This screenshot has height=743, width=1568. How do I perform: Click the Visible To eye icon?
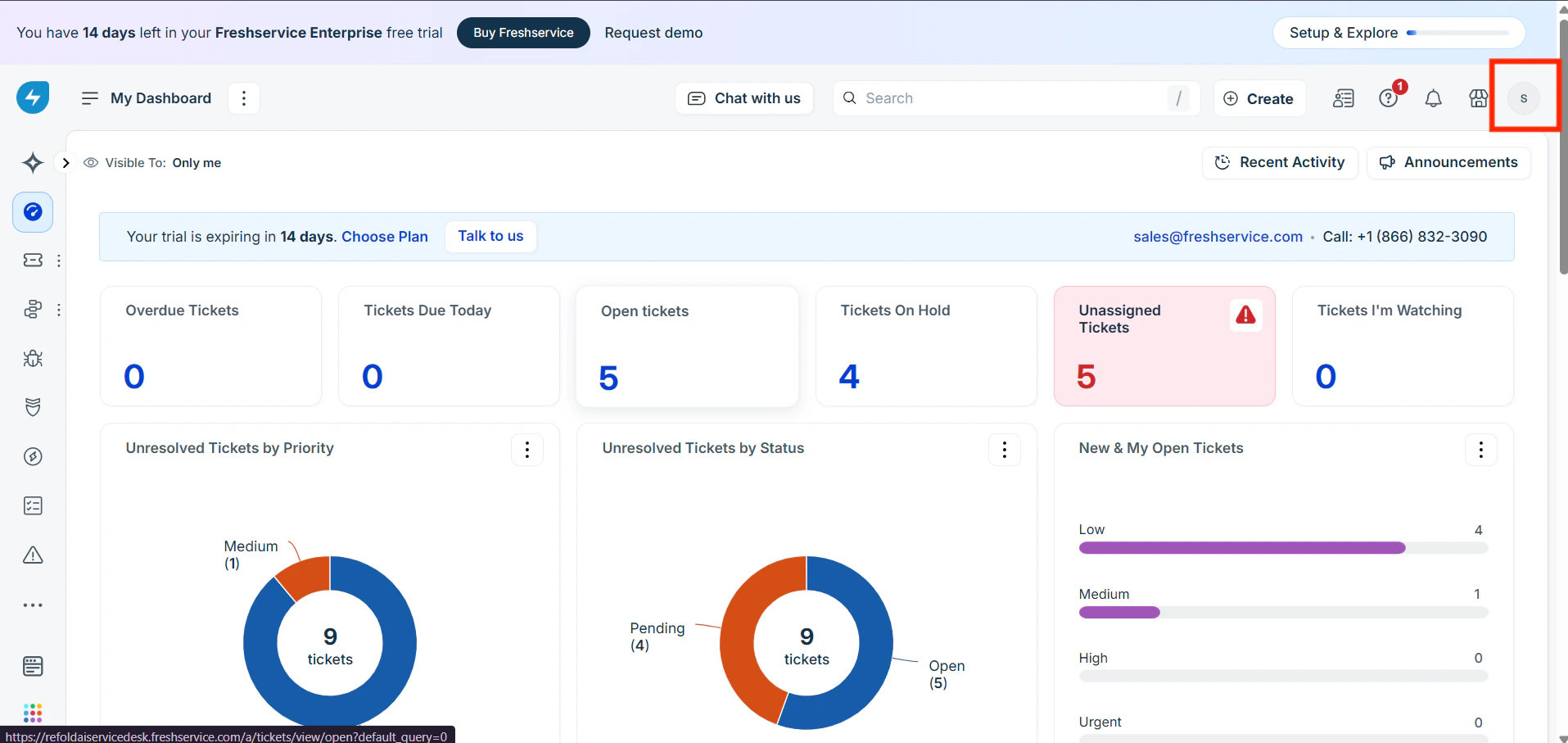coord(91,163)
